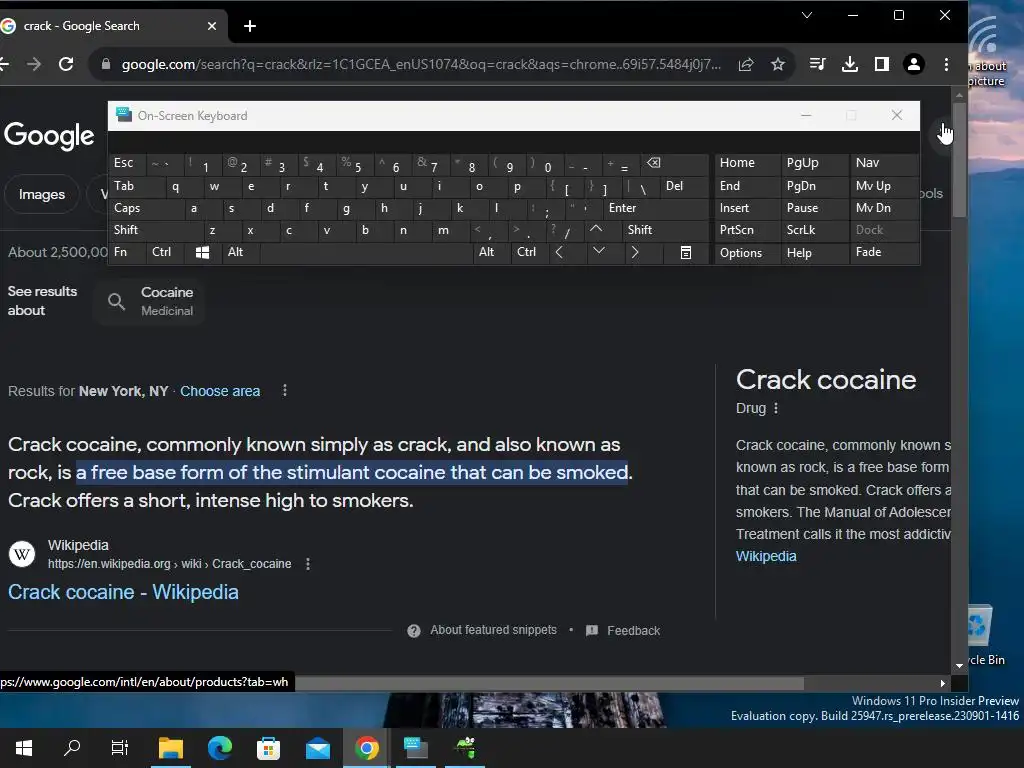Viewport: 1024px width, 768px height.
Task: Open Wikipedia link in knowledge panel
Action: click(766, 556)
